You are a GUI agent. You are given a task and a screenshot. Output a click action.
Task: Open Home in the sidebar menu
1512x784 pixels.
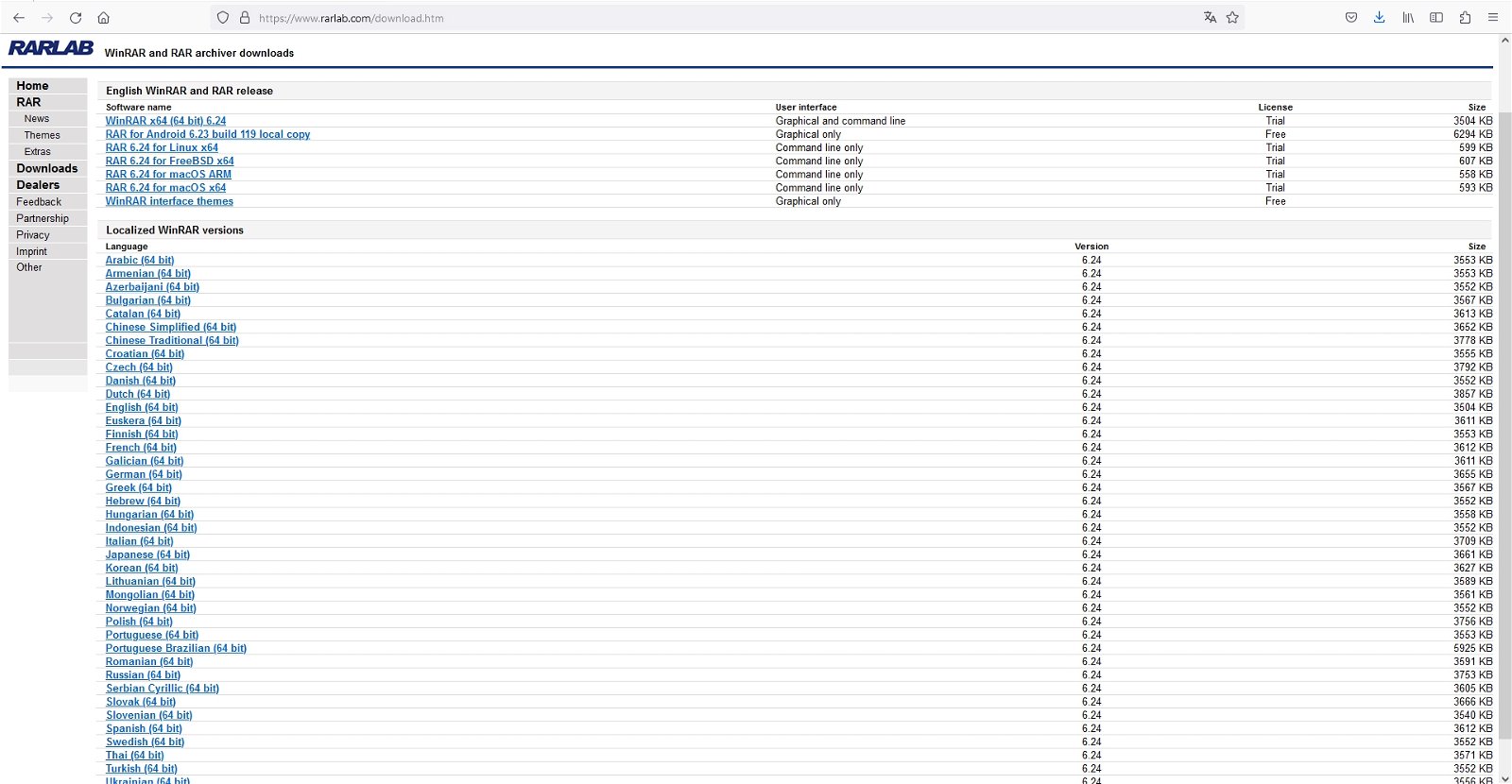point(32,86)
